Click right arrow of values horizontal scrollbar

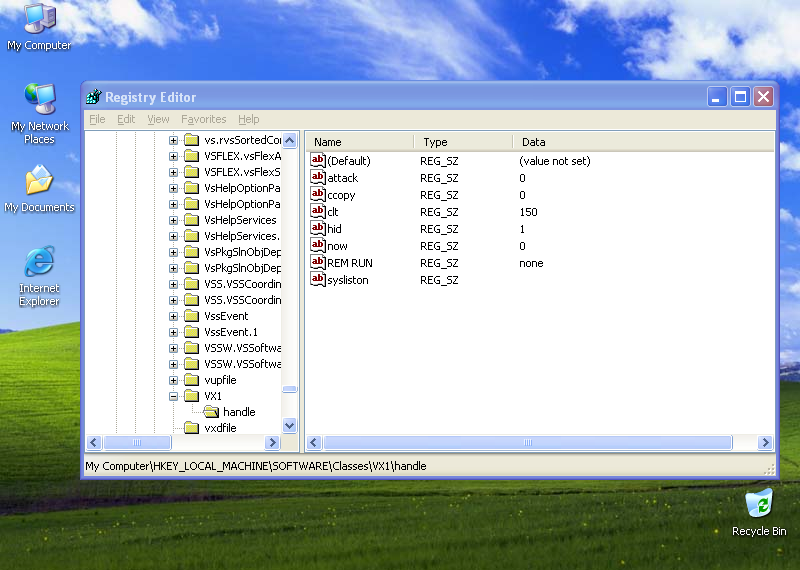(x=766, y=442)
